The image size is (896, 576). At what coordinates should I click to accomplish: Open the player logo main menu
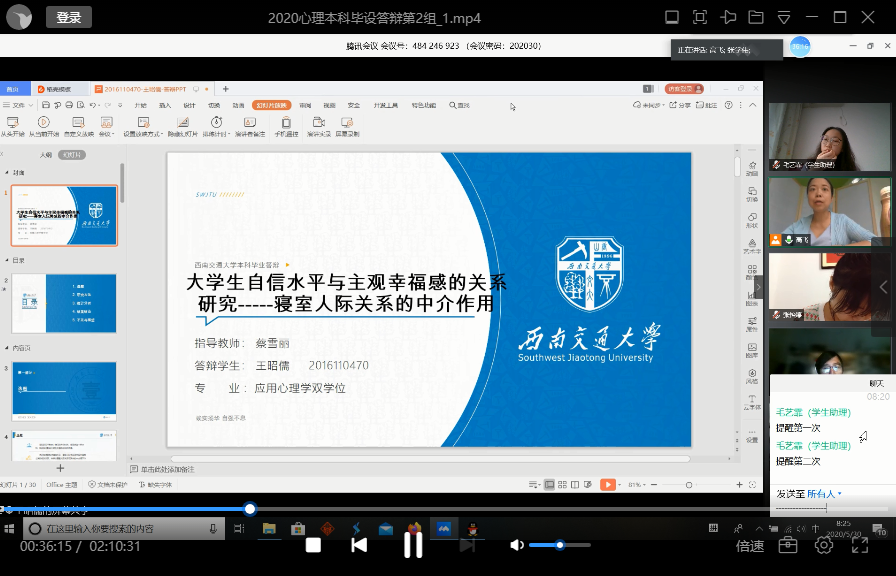point(20,17)
